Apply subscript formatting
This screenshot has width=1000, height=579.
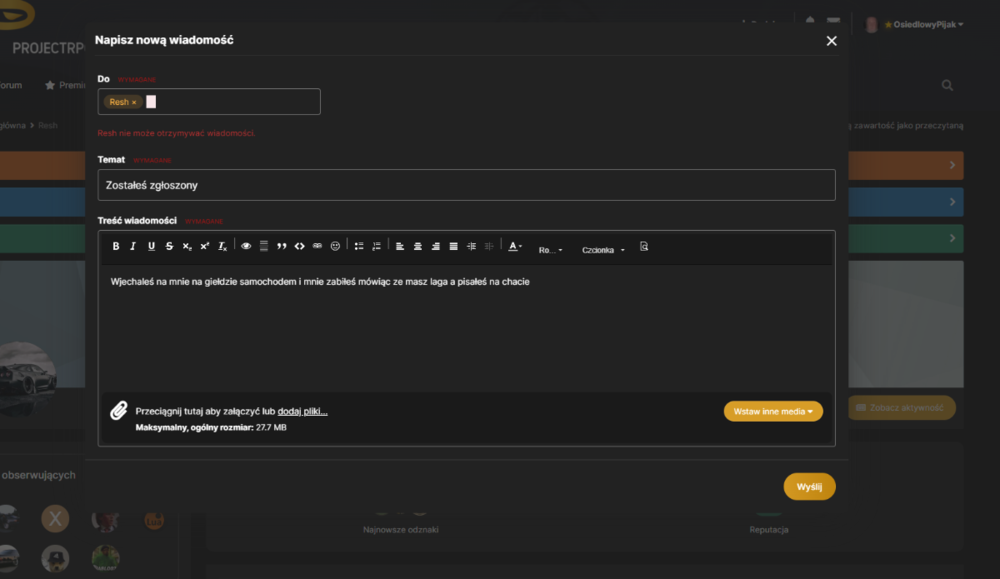(187, 246)
